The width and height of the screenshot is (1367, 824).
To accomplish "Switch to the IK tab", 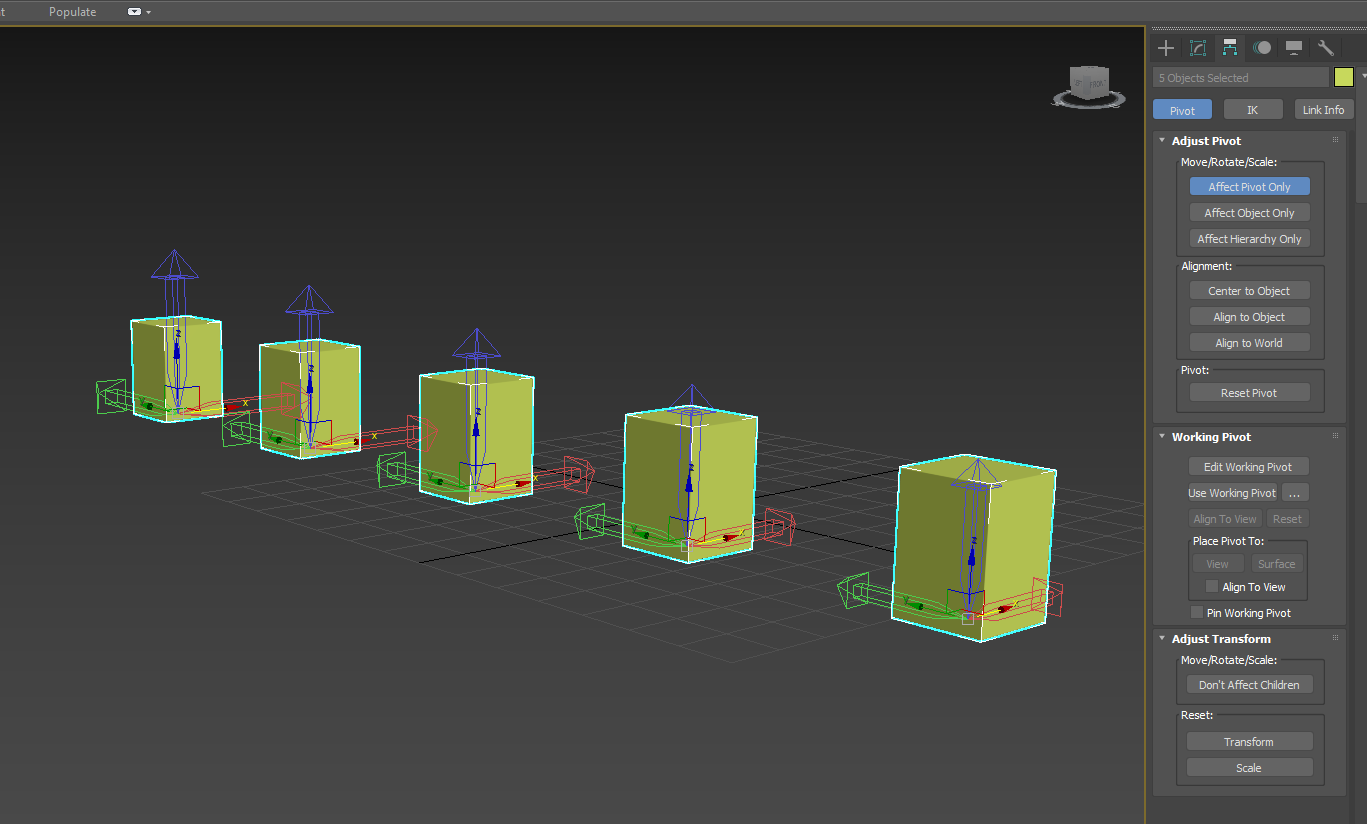I will coord(1253,109).
